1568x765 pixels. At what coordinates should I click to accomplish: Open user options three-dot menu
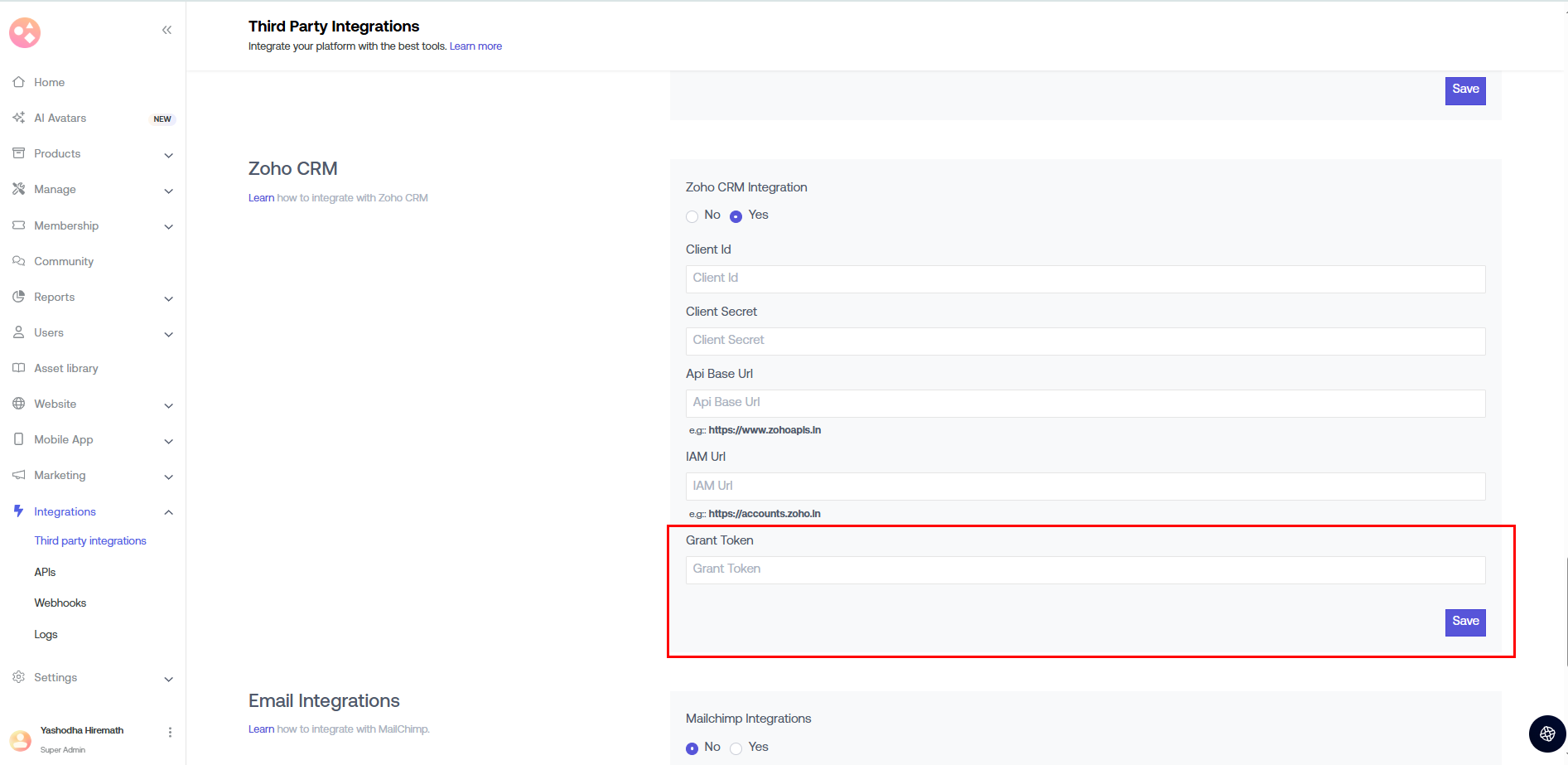[170, 732]
